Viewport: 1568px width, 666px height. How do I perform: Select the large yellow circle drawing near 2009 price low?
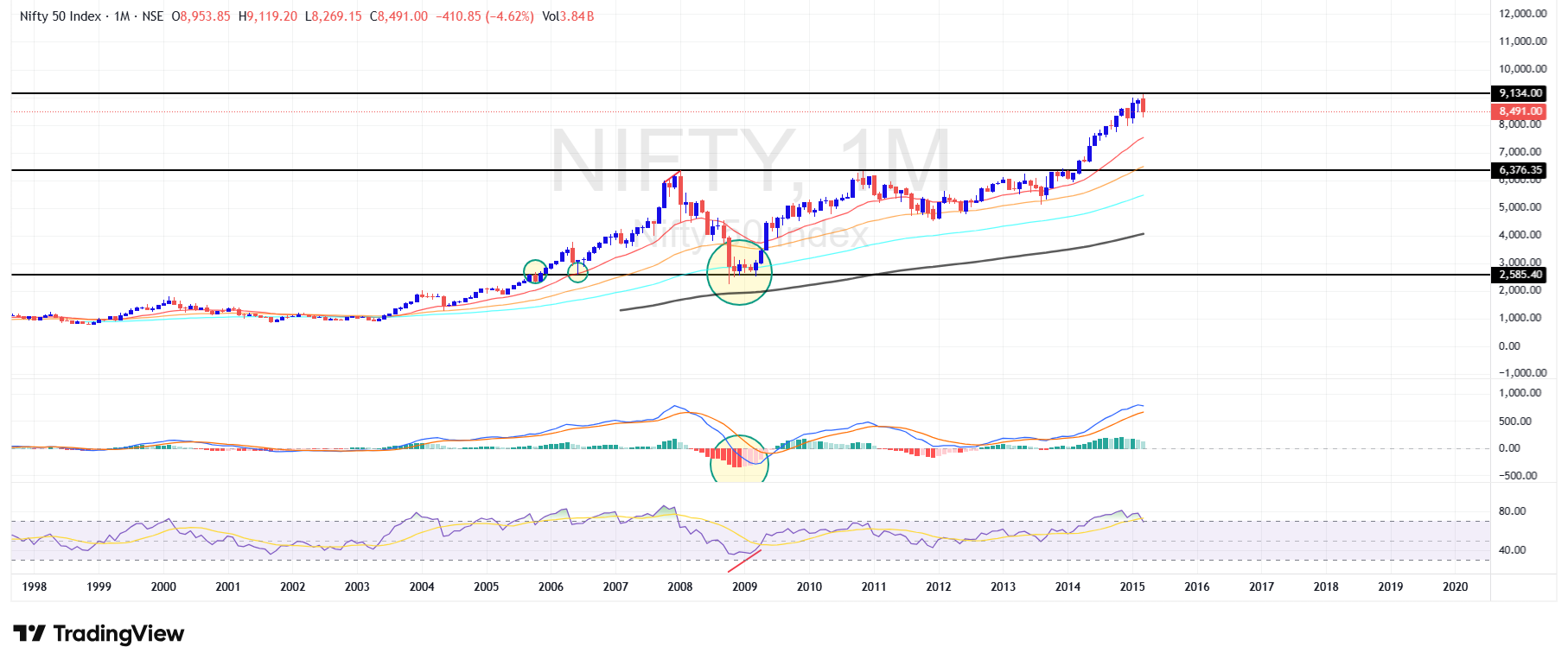coord(739,272)
